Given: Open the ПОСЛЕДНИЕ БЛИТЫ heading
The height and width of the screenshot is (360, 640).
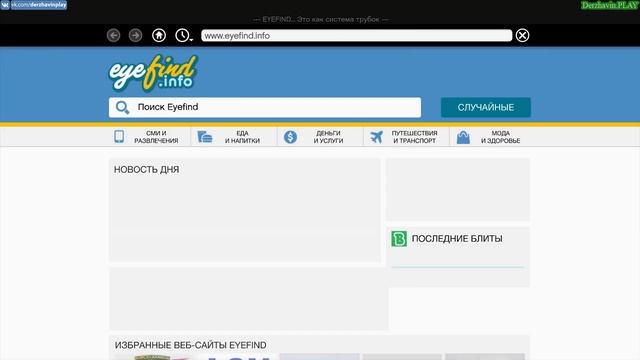Looking at the screenshot, I should (x=457, y=239).
